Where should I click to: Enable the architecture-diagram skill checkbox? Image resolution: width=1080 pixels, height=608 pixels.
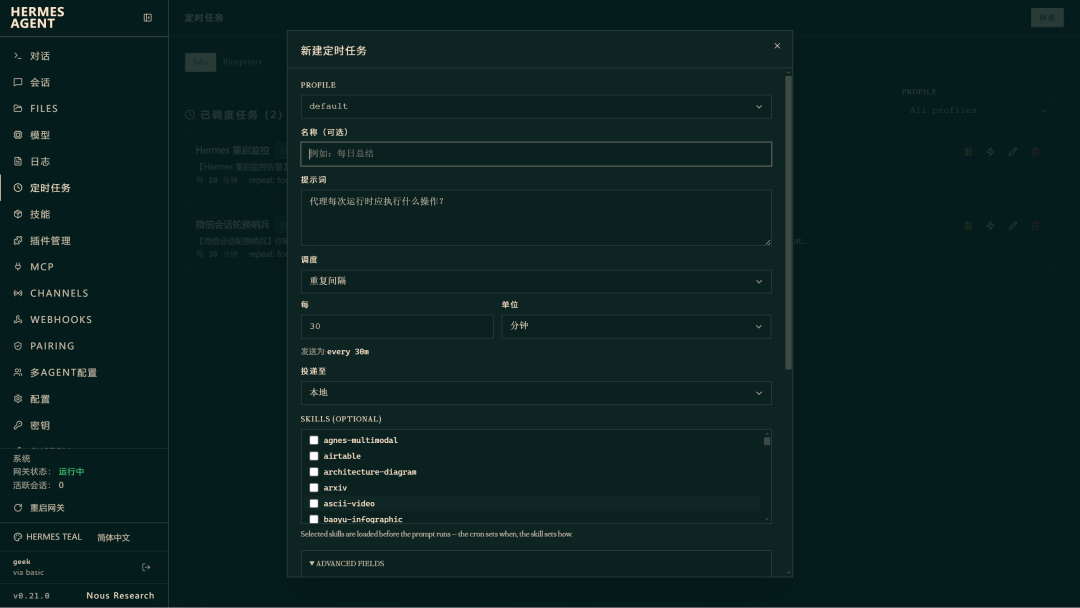tap(314, 472)
